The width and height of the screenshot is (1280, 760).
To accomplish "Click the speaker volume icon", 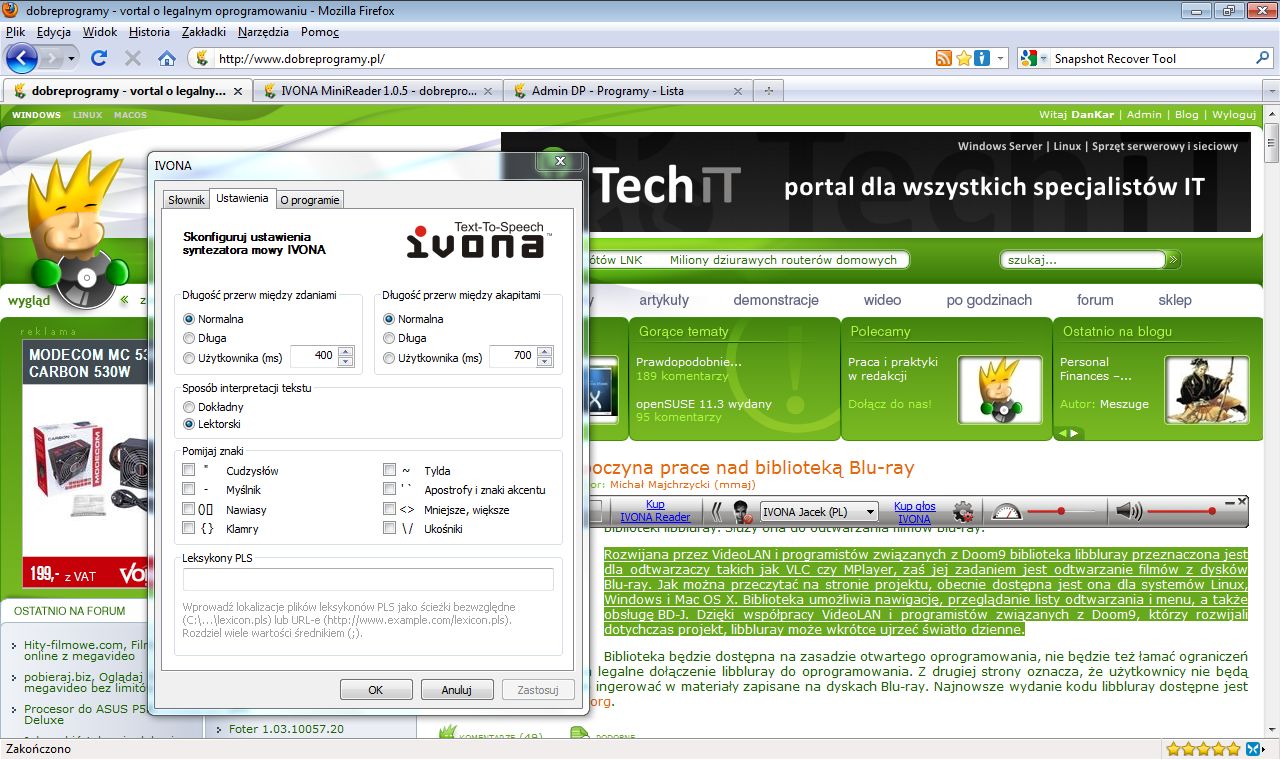I will point(1128,512).
